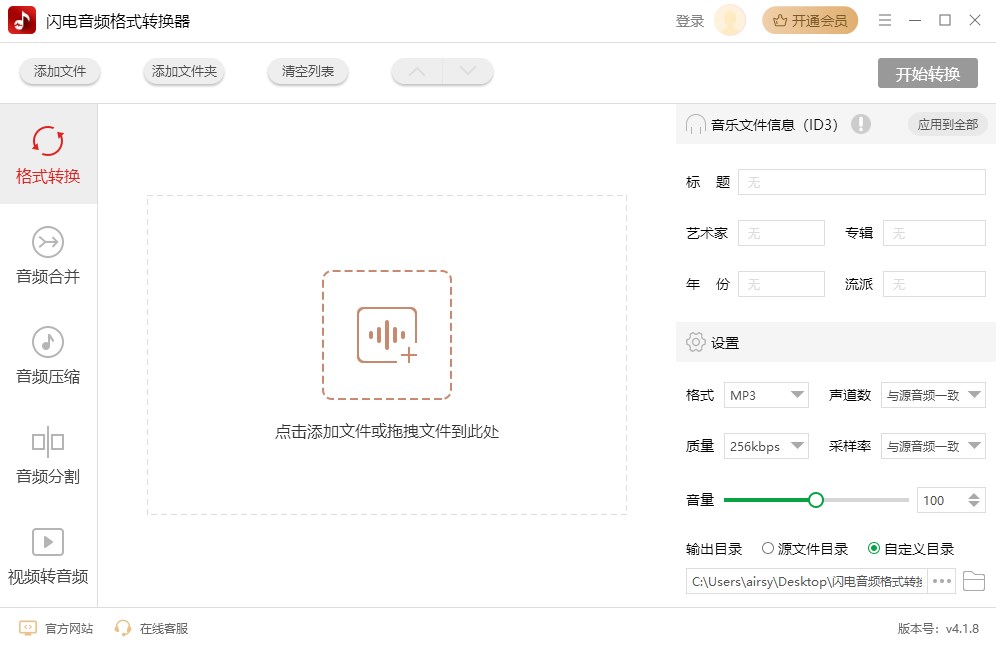Viewport: 996px width, 647px height.
Task: Open the 质量 256kbps dropdown
Action: [766, 446]
